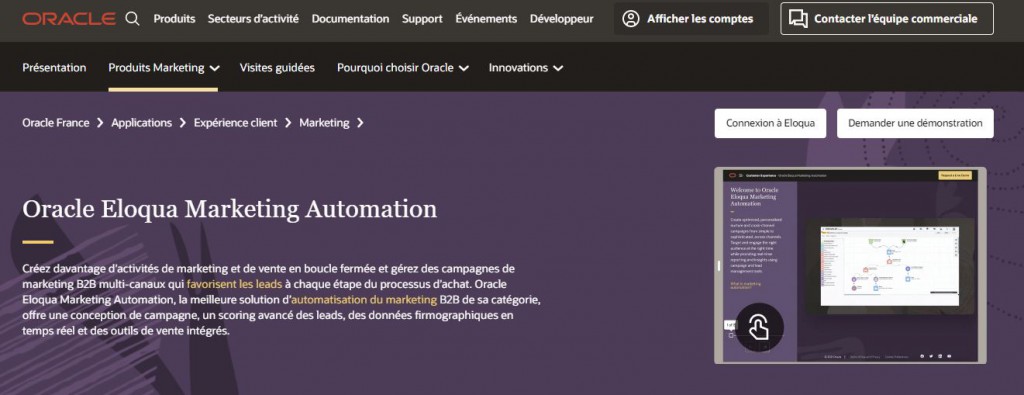Click the yellow button in demo preview header

click(955, 175)
